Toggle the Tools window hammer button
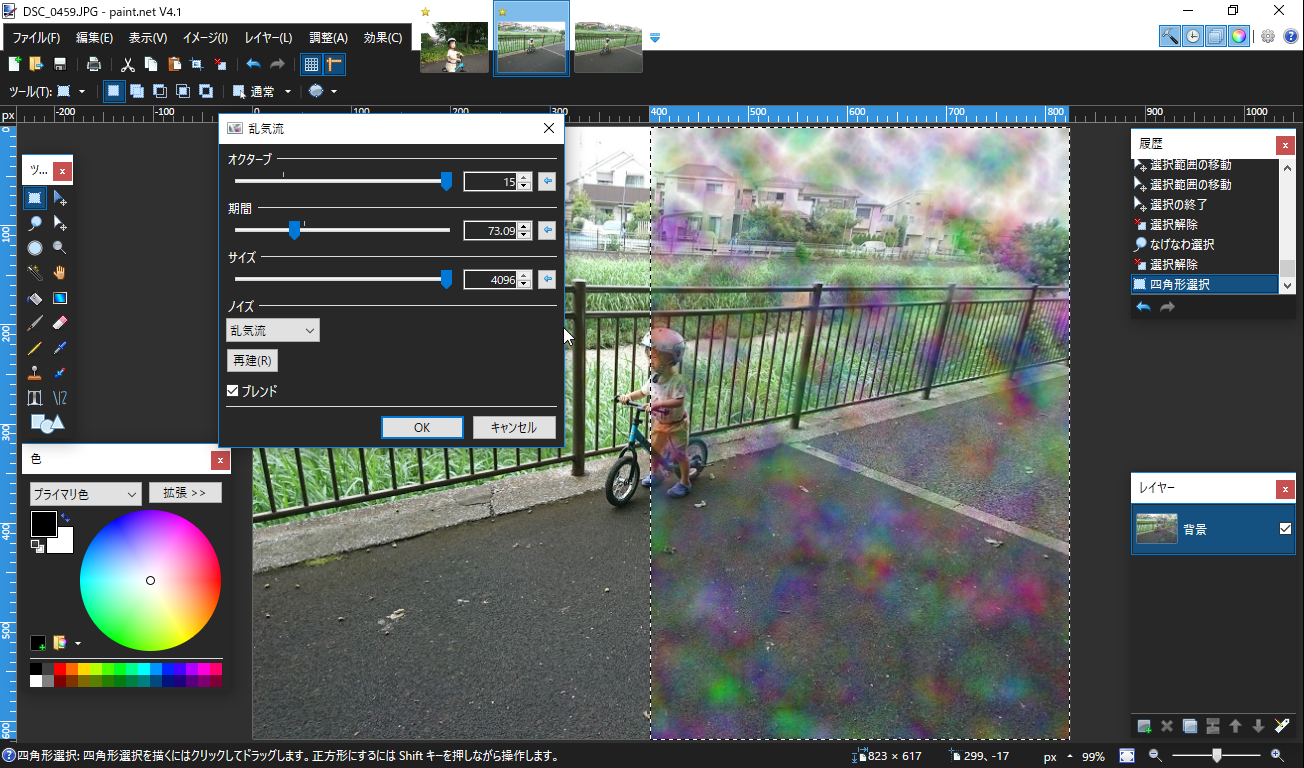The image size is (1304, 768). point(1170,36)
